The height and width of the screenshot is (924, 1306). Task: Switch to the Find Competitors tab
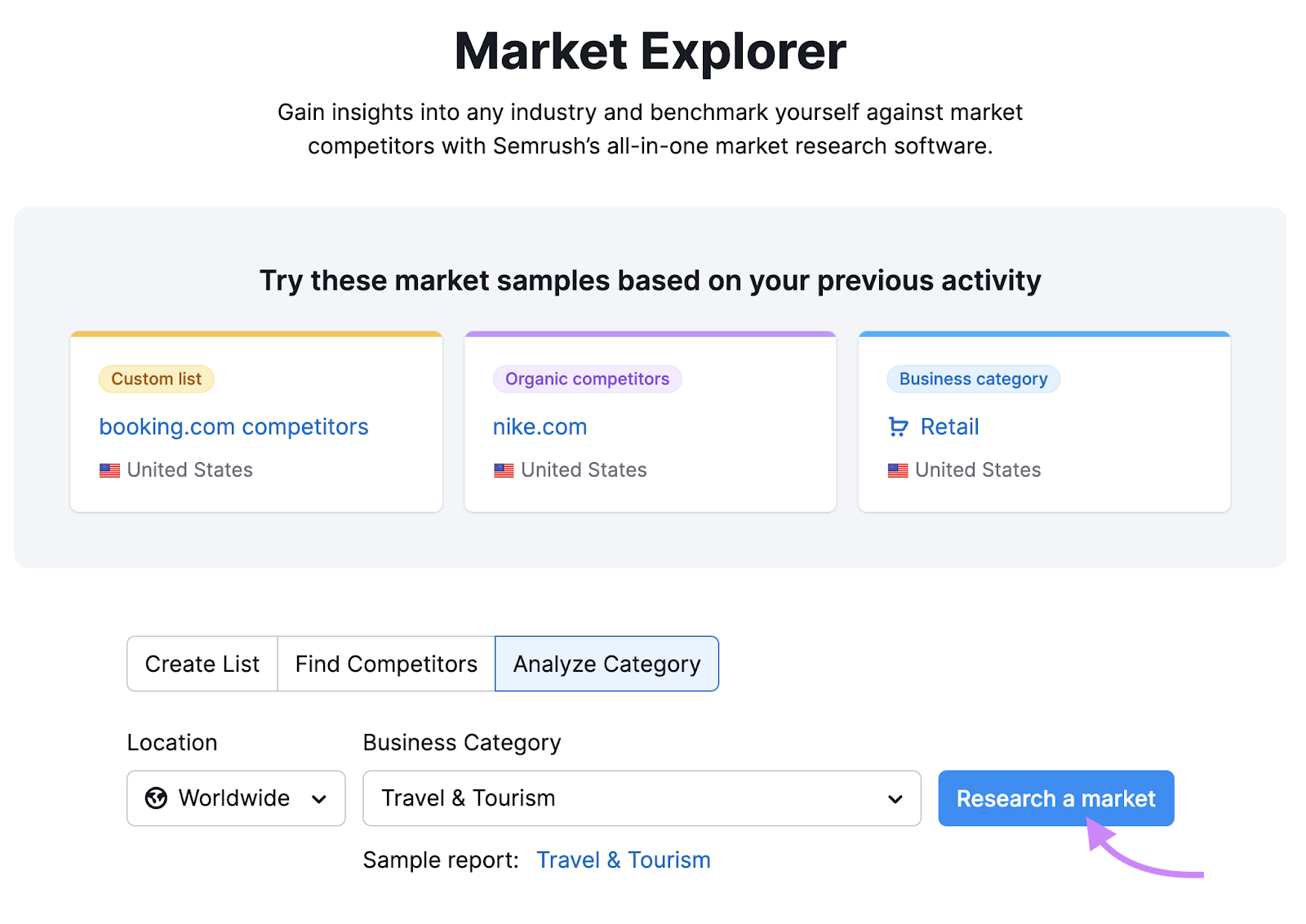(x=385, y=664)
